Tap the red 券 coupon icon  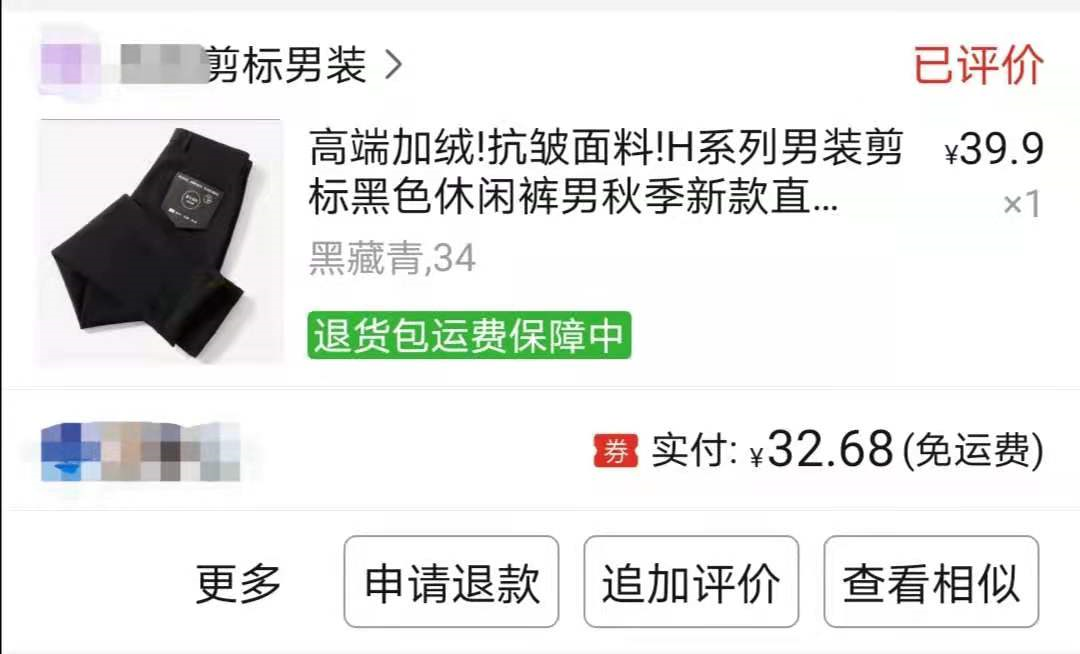[x=616, y=451]
